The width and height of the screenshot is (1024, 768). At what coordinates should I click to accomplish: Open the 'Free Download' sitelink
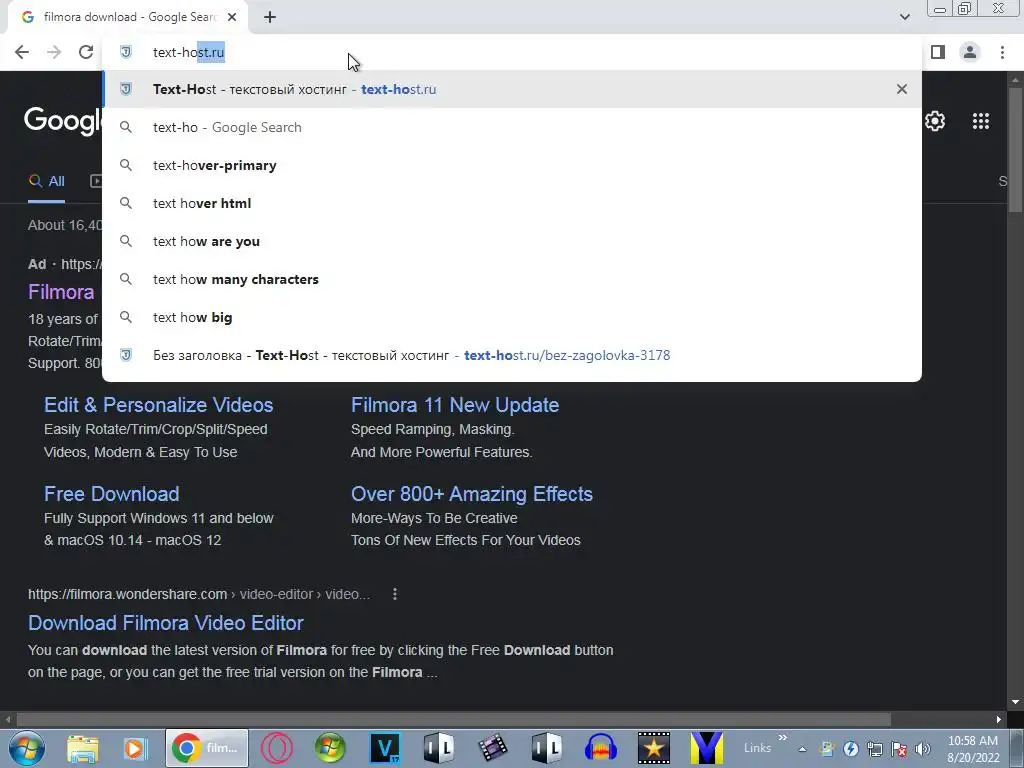112,494
